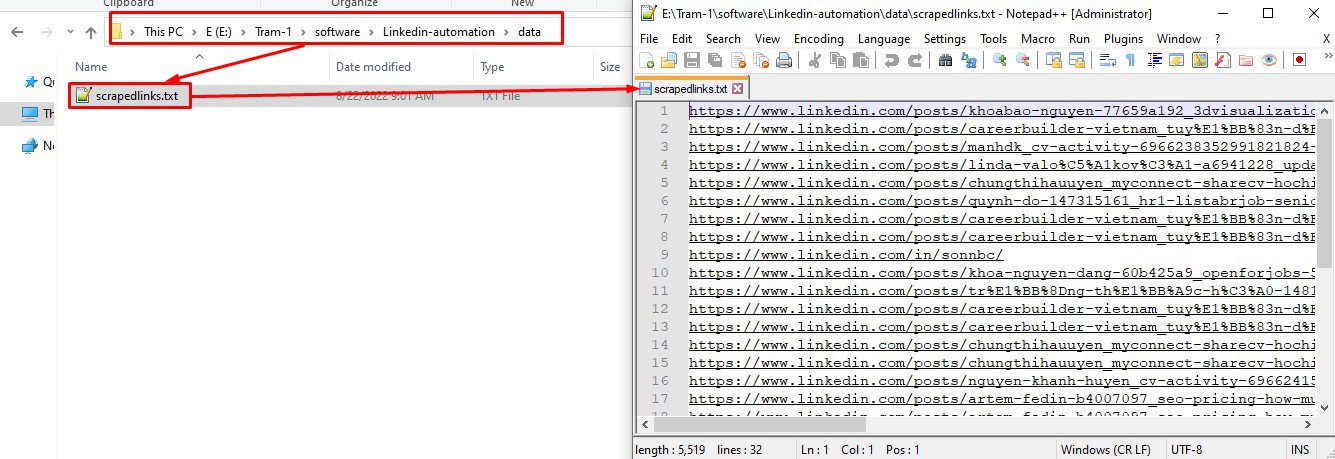The image size is (1335, 459).
Task: Click the Redo toolbar icon
Action: click(x=914, y=60)
